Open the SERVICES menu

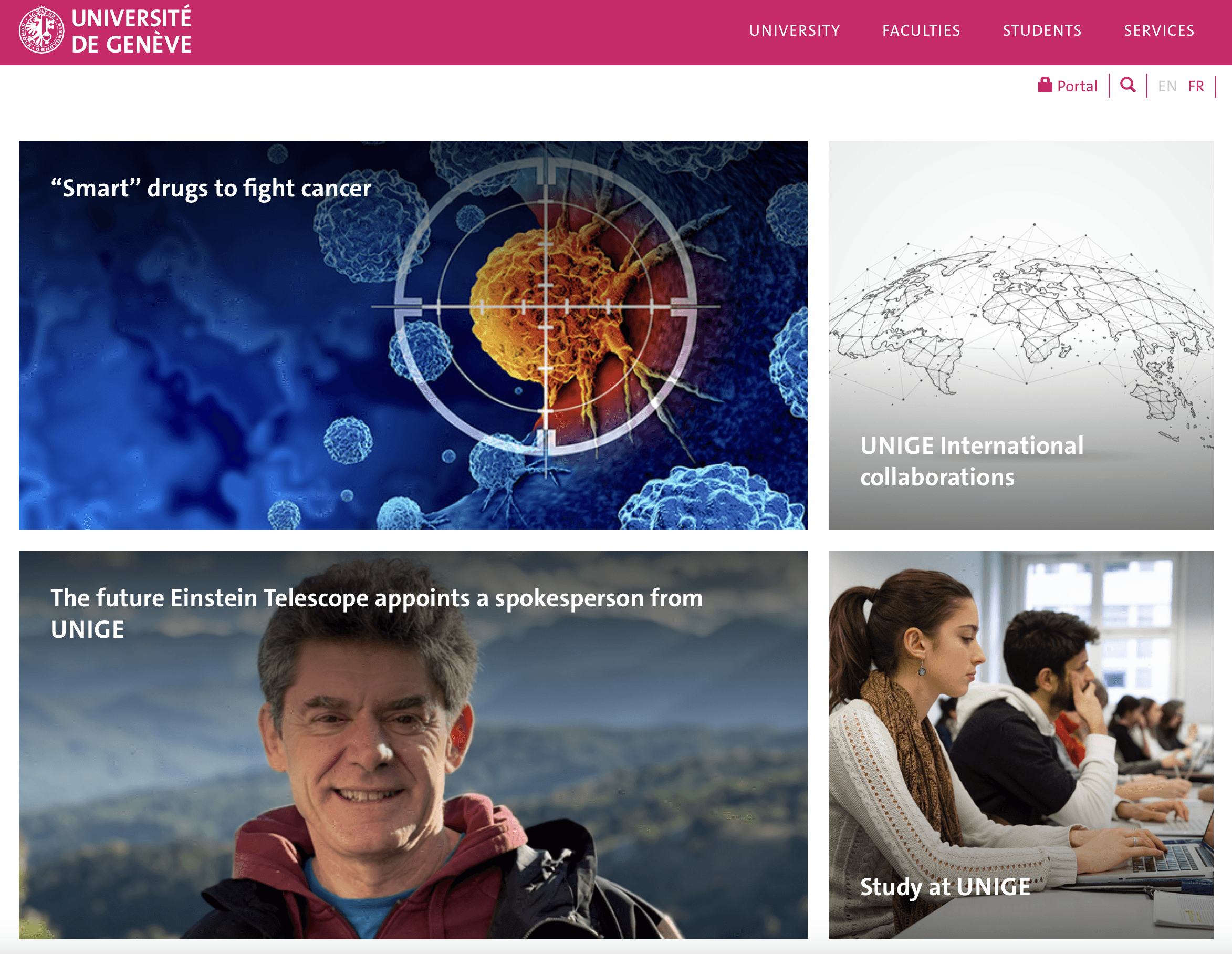1158,30
